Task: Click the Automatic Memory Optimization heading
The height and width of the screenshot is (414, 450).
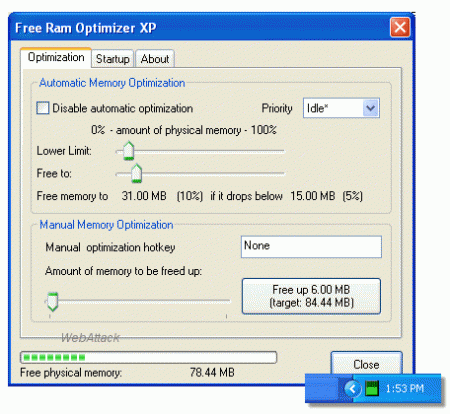Action: [112, 83]
